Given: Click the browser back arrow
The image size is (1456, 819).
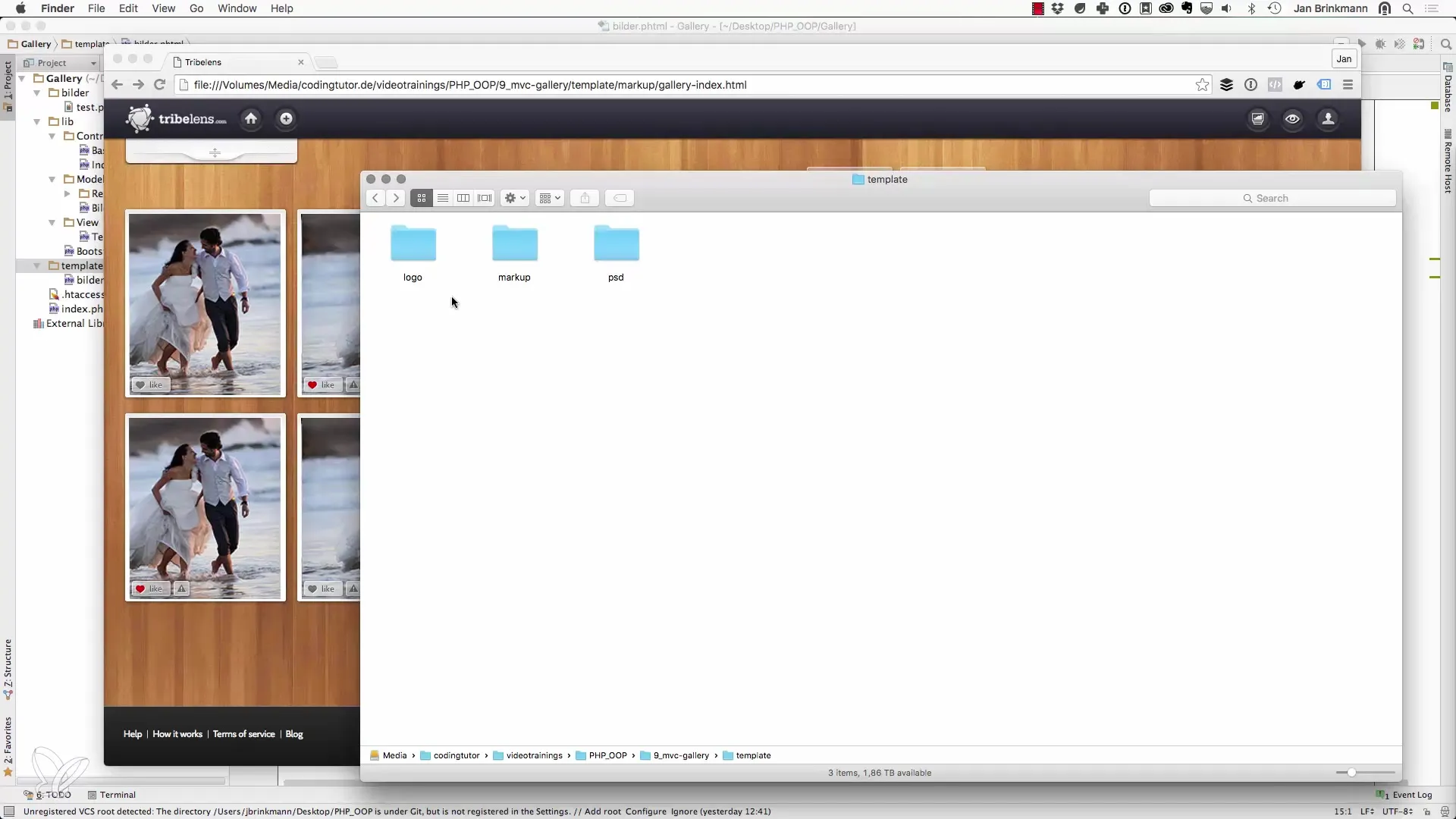Looking at the screenshot, I should coord(117,85).
